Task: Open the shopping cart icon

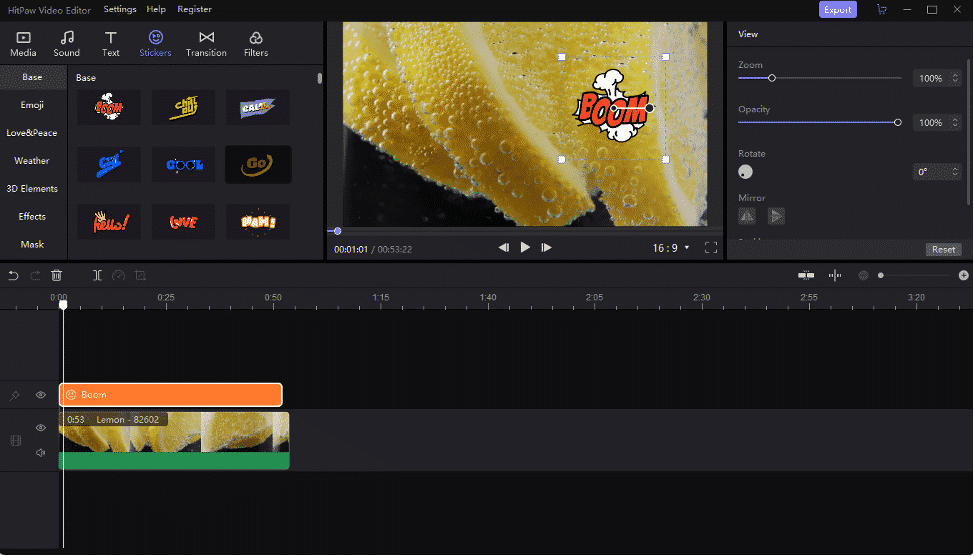Action: (881, 9)
